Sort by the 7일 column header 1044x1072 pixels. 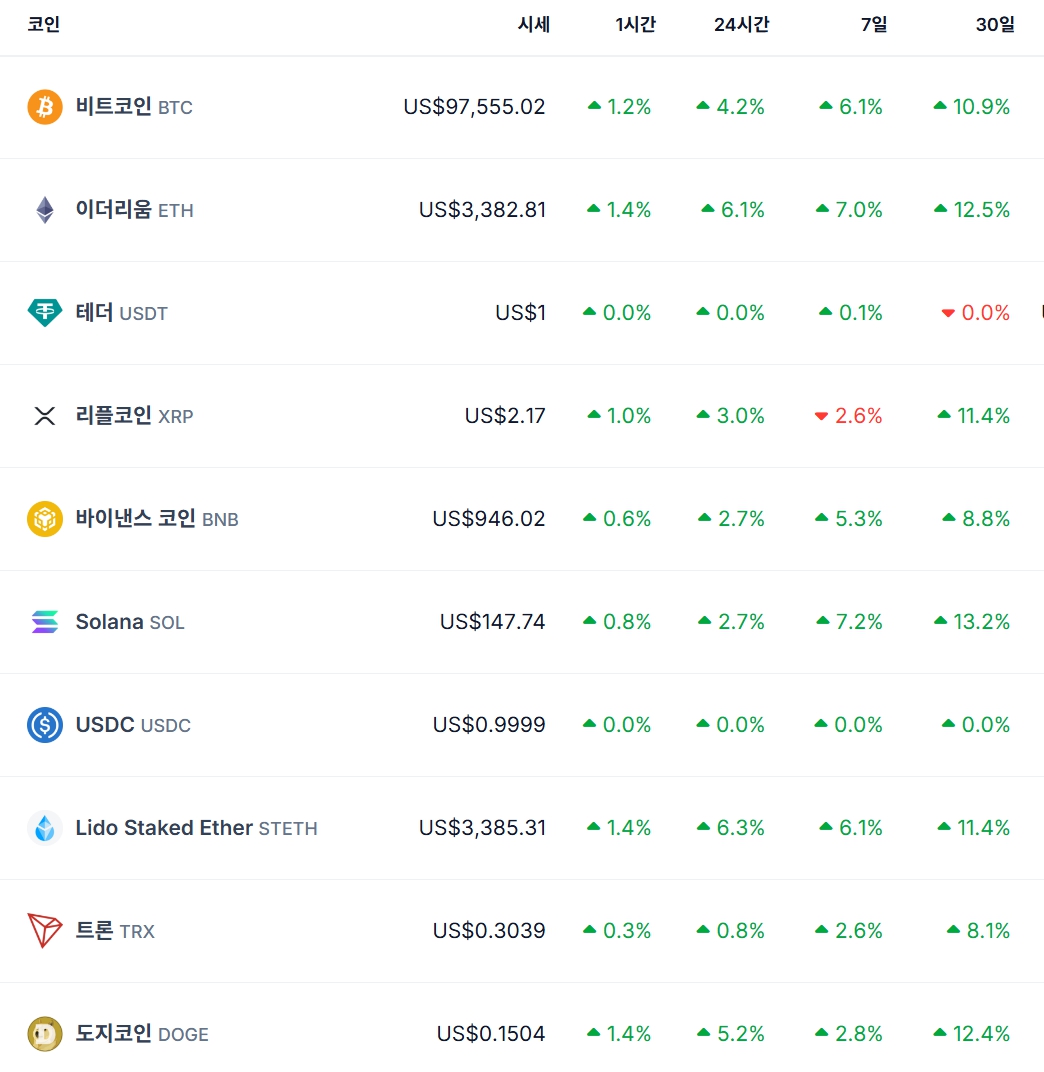tap(873, 25)
